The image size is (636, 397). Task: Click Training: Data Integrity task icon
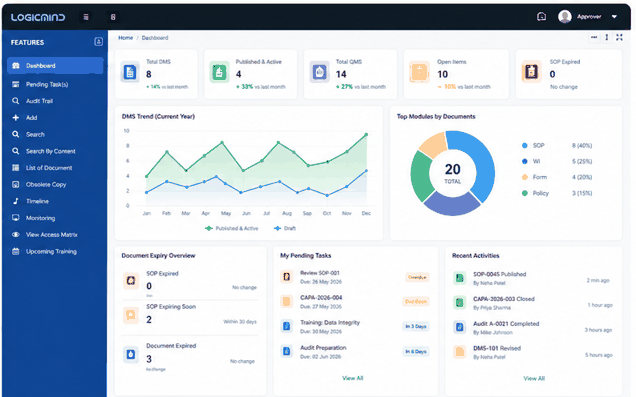click(x=286, y=326)
